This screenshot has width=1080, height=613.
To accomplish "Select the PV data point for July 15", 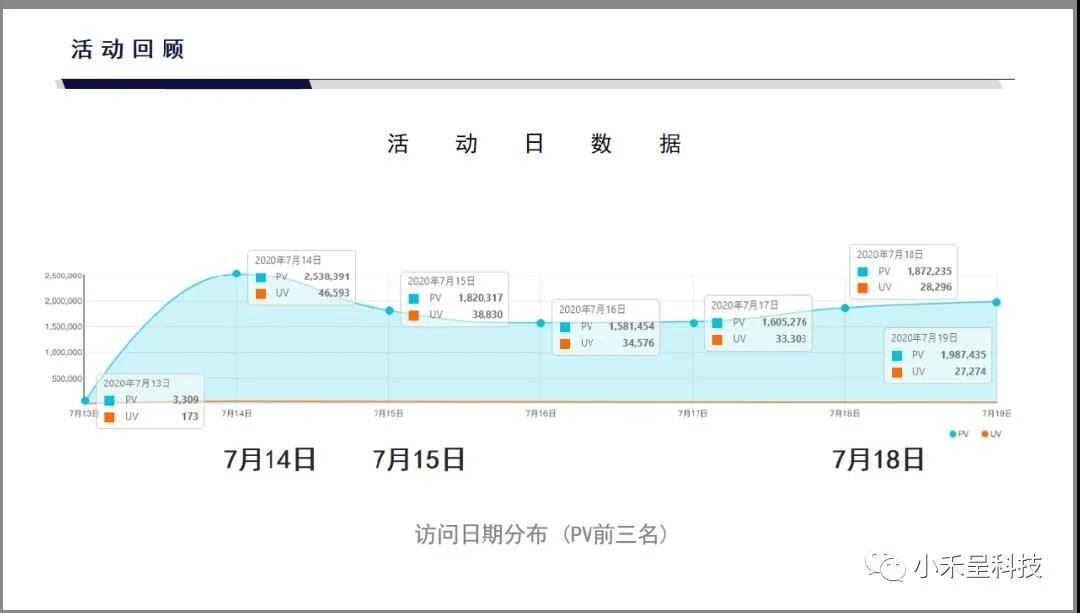I will [x=389, y=310].
